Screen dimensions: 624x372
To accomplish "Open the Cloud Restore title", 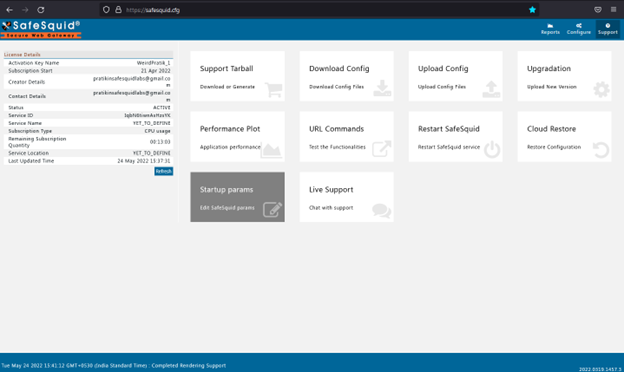I will [x=551, y=129].
